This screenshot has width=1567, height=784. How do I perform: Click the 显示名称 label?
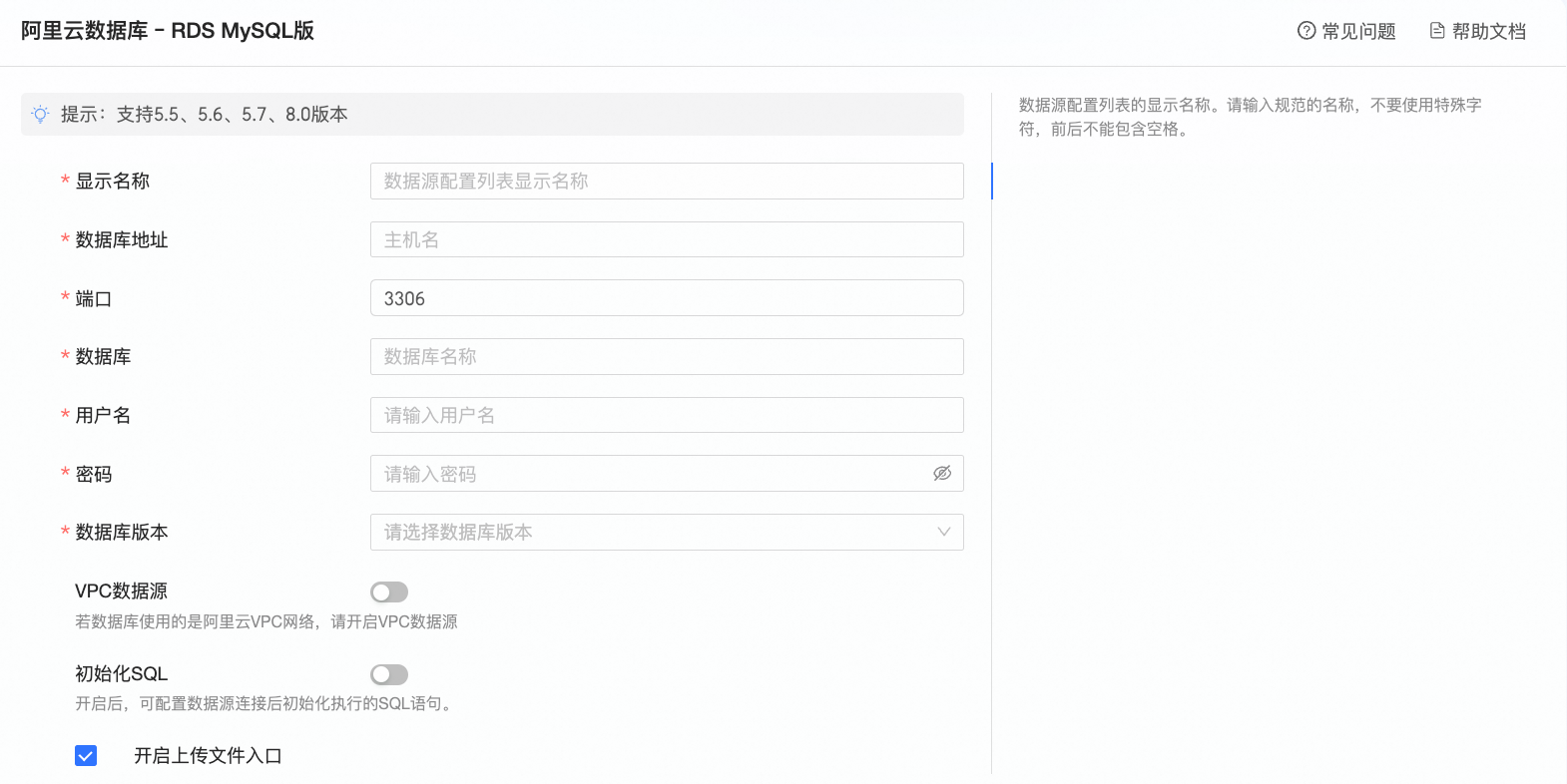113,182
